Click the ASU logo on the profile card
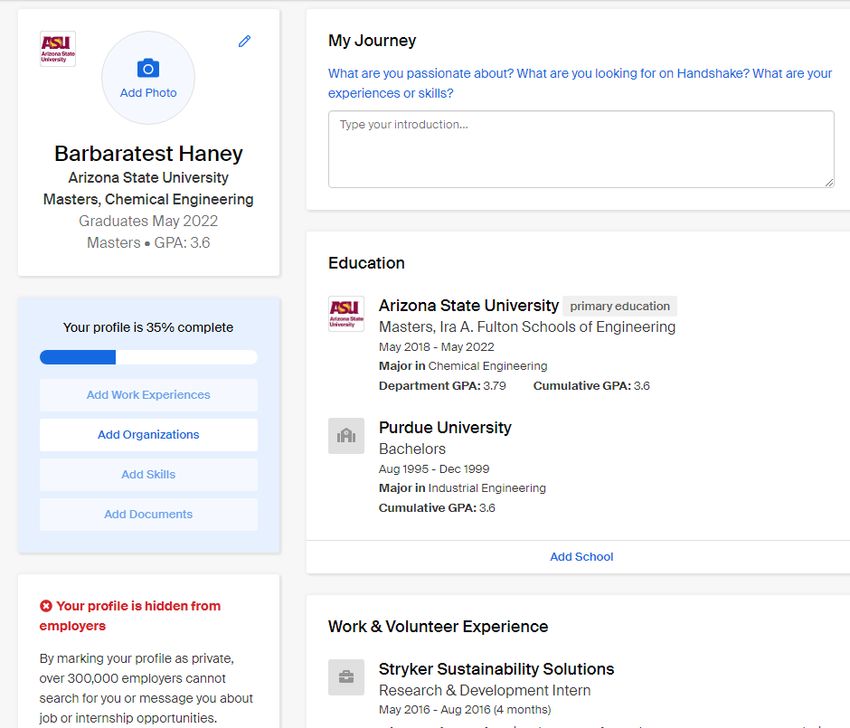This screenshot has width=850, height=728. point(57,49)
